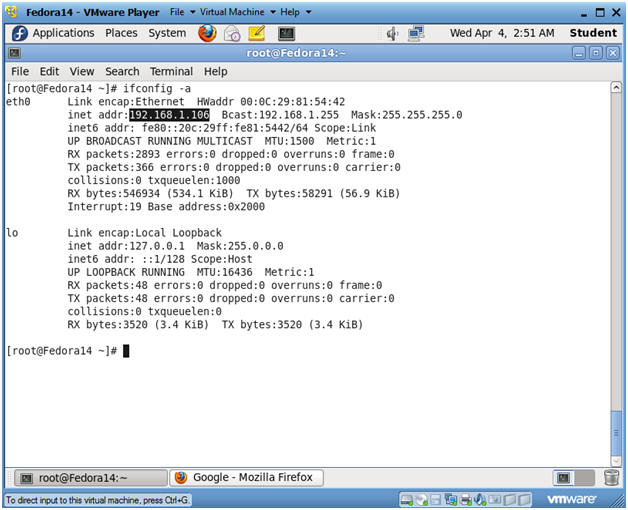Click the volume speaker icon
Image resolution: width=628 pixels, height=510 pixels.
(x=392, y=34)
